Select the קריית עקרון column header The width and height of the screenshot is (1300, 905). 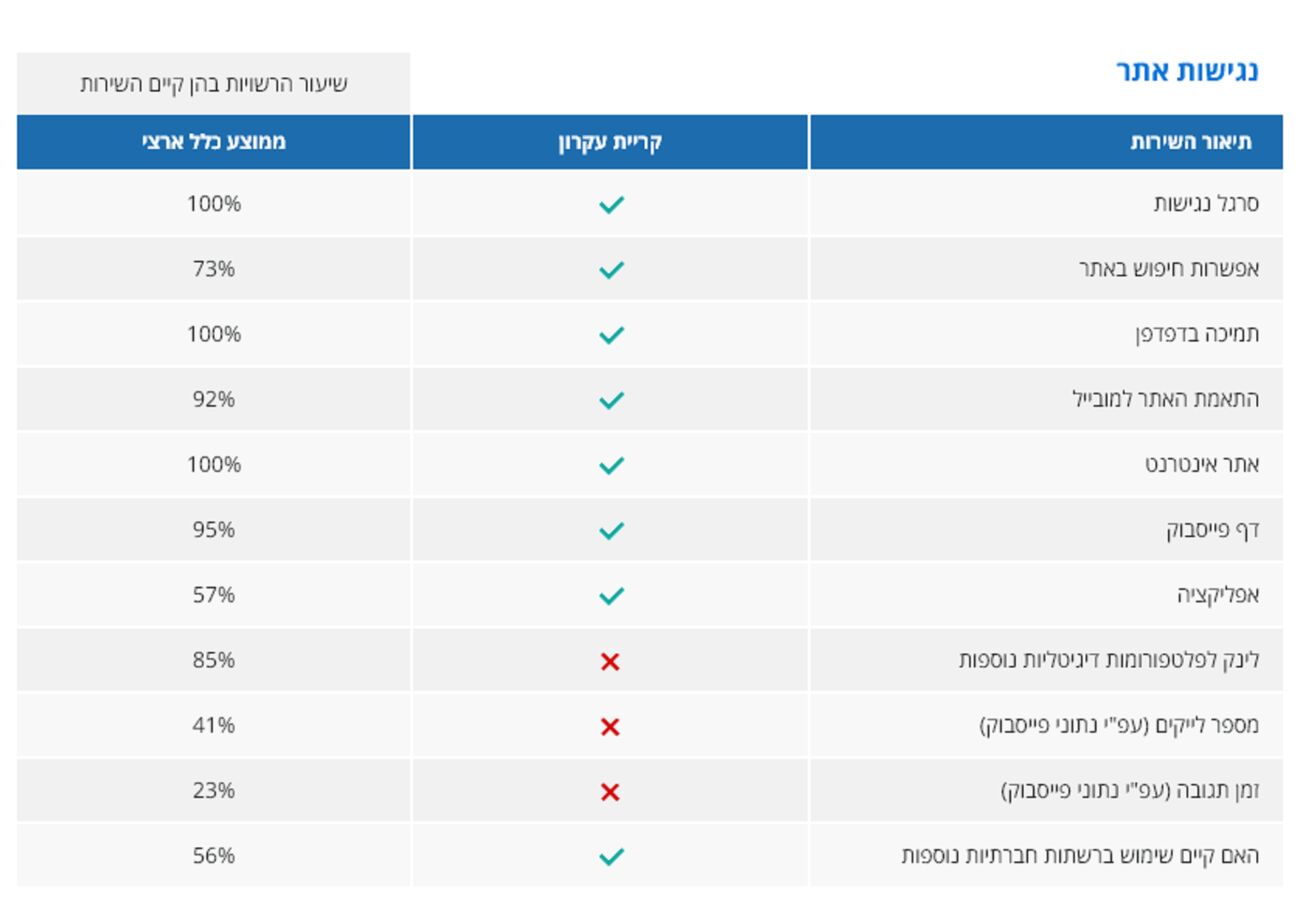pos(610,142)
